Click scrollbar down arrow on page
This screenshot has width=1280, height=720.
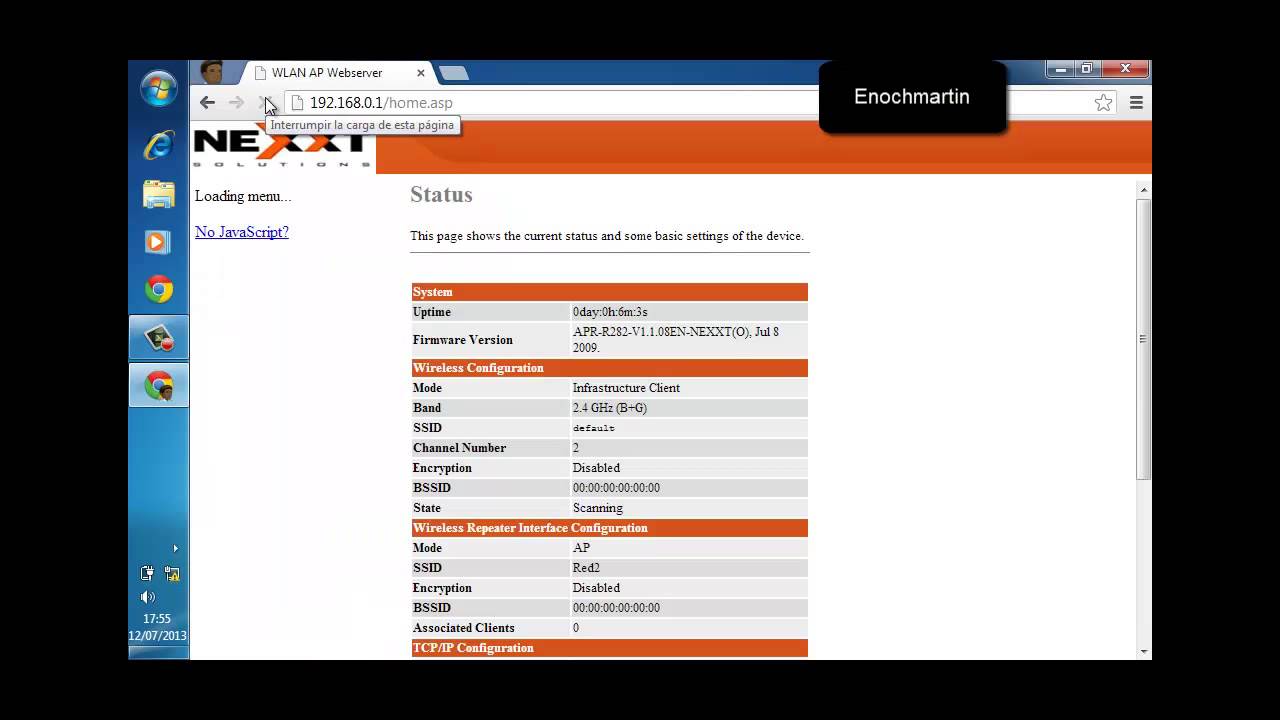pyautogui.click(x=1144, y=652)
